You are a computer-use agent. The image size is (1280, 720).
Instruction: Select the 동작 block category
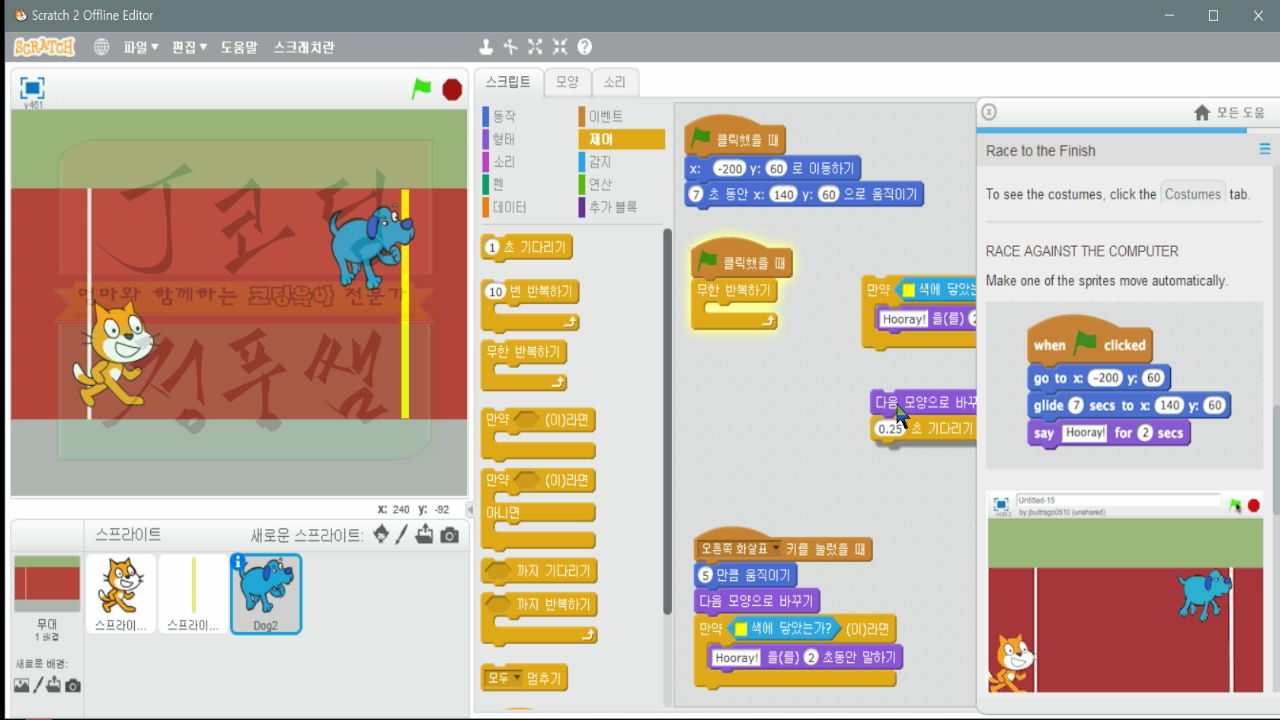pyautogui.click(x=525, y=116)
